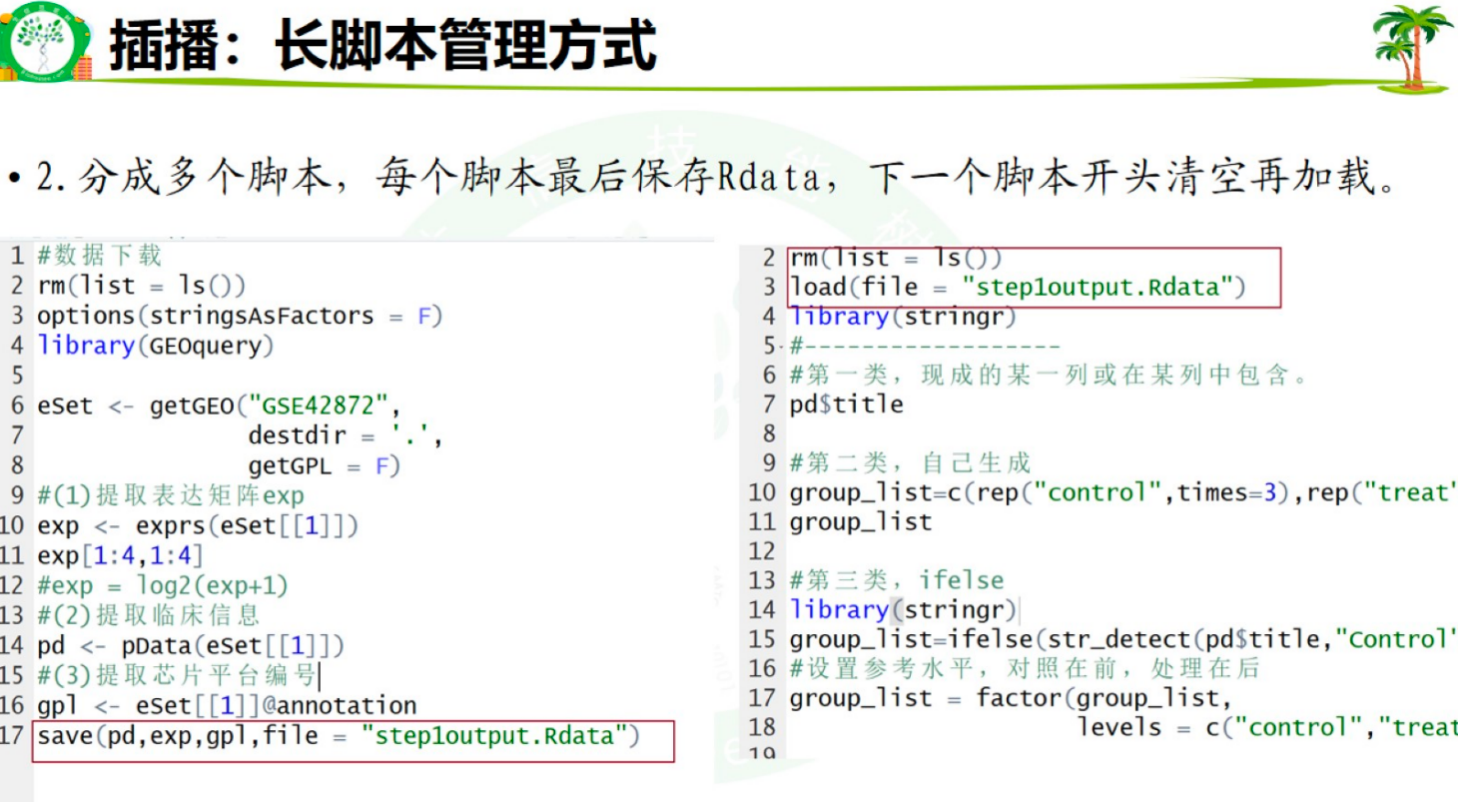Click the tree logo icon top-left

[40, 40]
